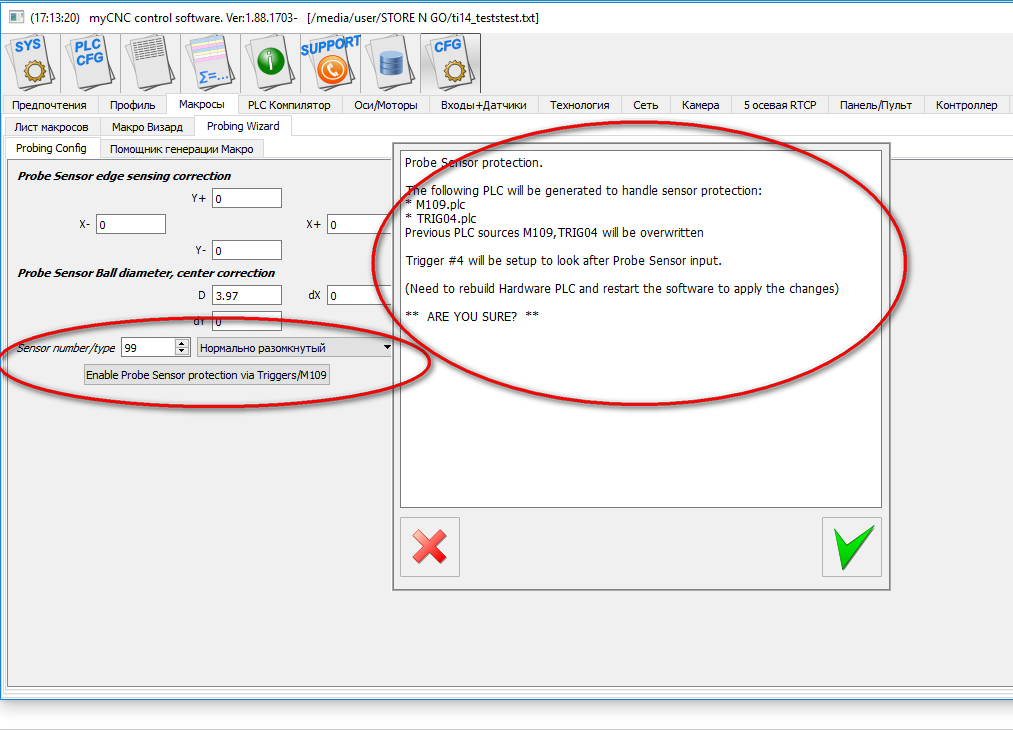The height and width of the screenshot is (731, 1013).
Task: Click the database cylinder icon
Action: (390, 63)
